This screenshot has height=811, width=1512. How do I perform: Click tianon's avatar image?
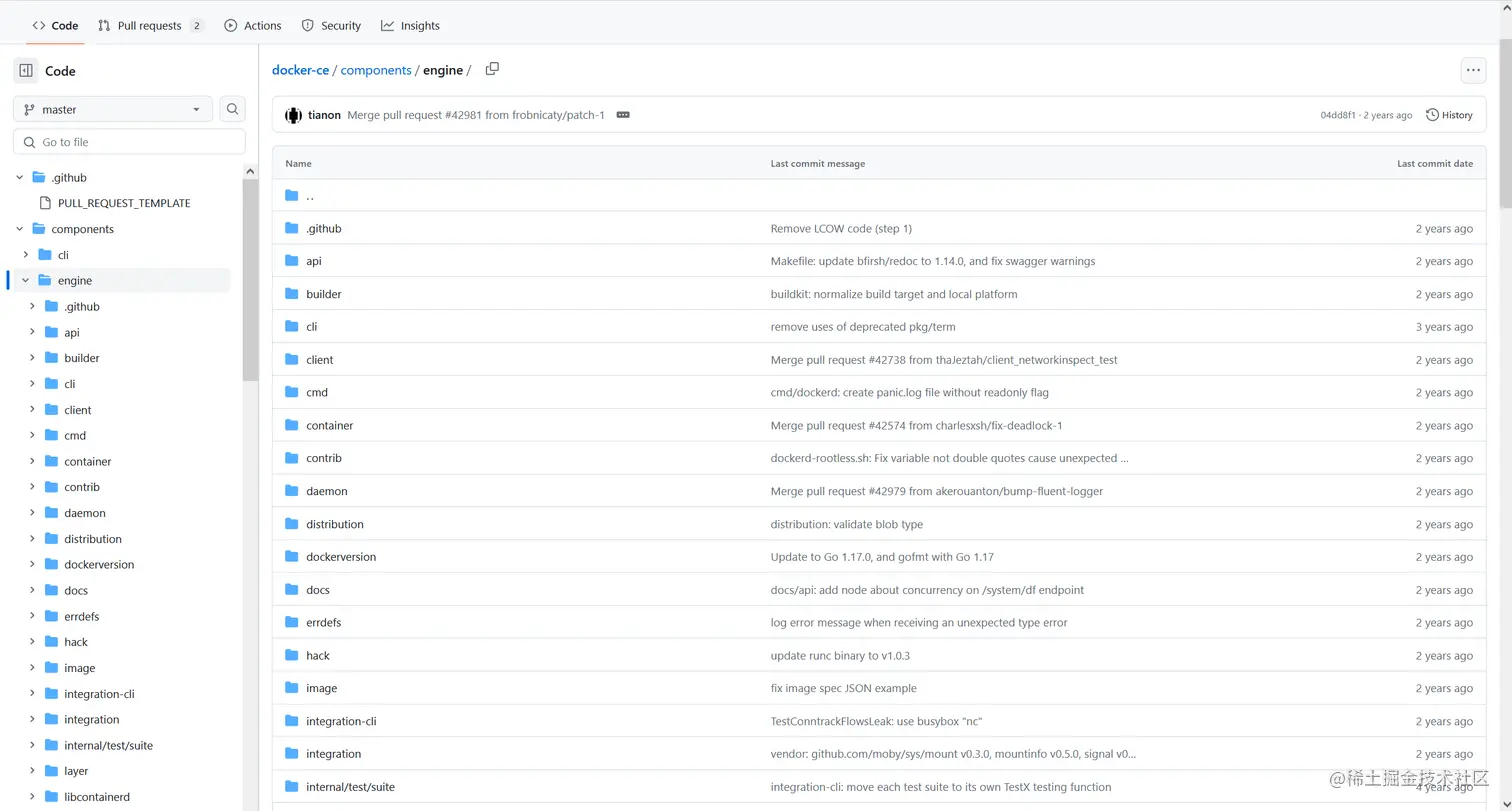point(293,115)
